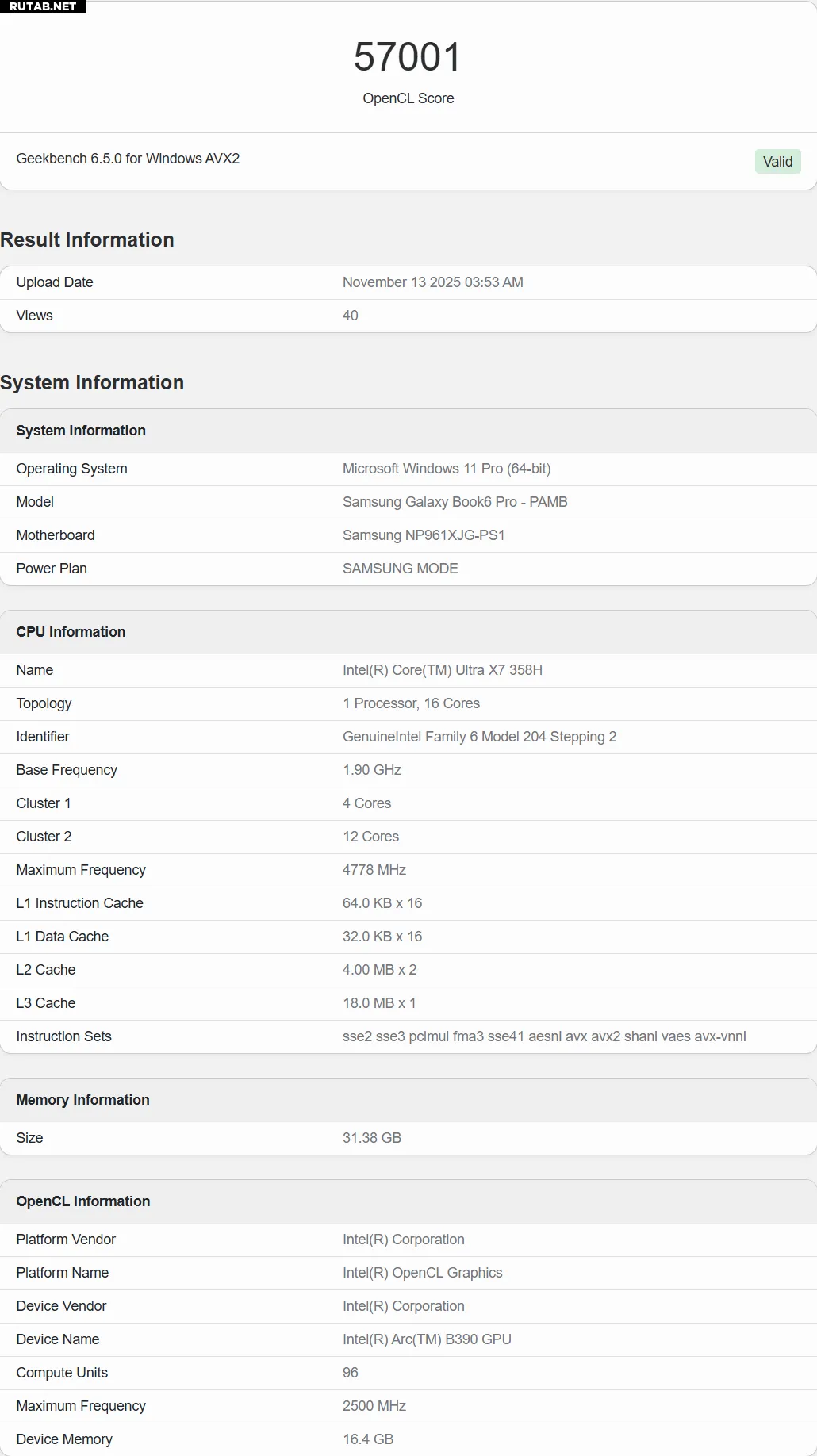Click the Memory Information section header

click(x=82, y=1100)
